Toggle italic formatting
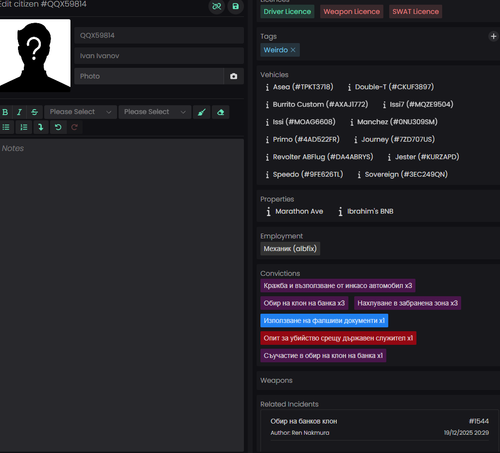Viewport: 500px width, 453px height. click(20, 112)
